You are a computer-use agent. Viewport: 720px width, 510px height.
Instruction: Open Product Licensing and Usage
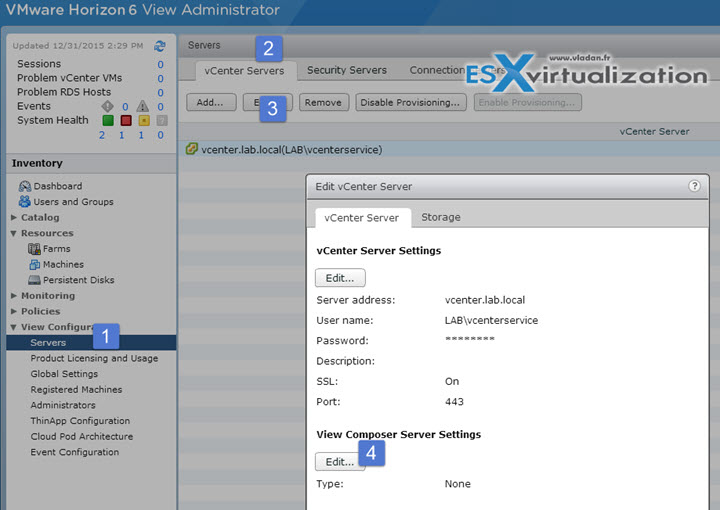(x=94, y=358)
